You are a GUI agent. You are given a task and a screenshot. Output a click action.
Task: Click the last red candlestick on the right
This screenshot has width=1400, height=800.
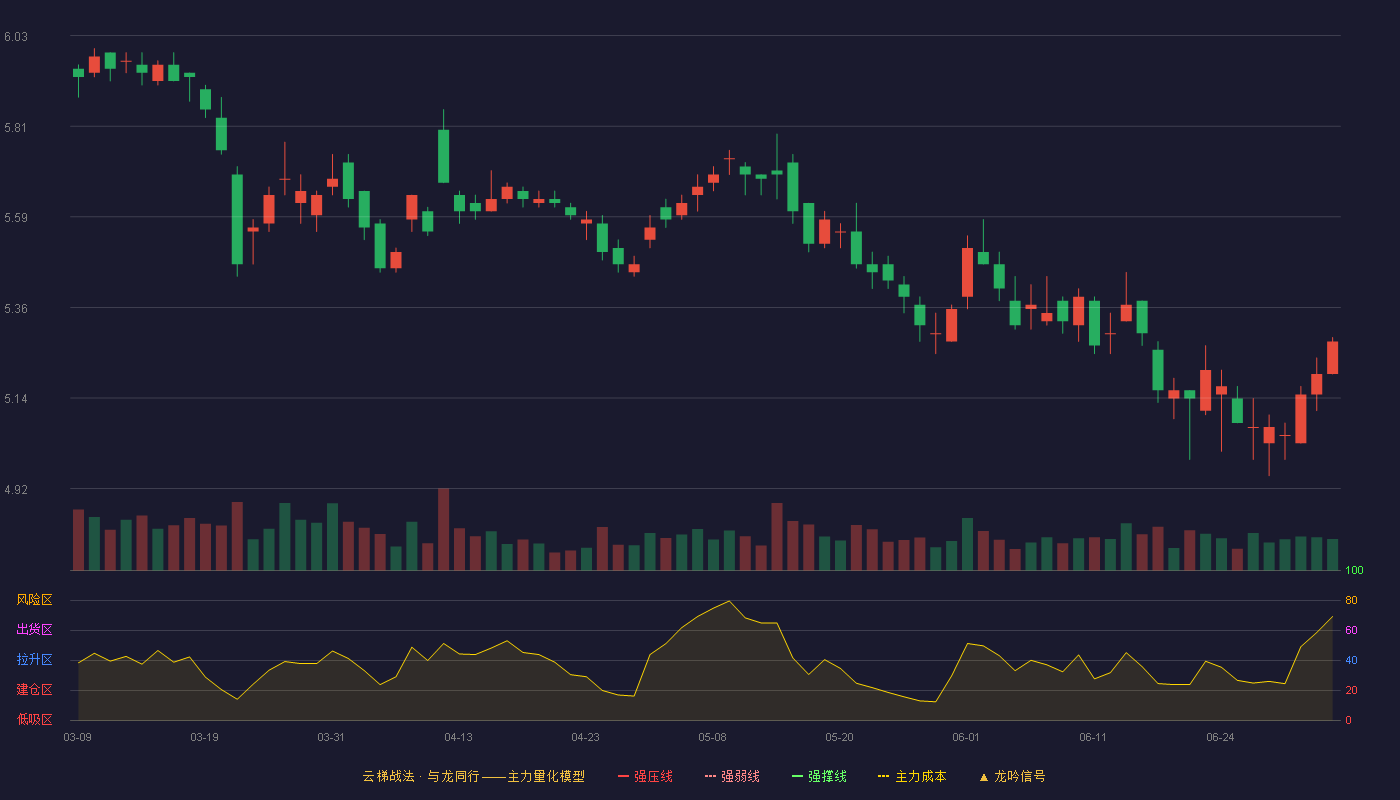coord(1333,357)
